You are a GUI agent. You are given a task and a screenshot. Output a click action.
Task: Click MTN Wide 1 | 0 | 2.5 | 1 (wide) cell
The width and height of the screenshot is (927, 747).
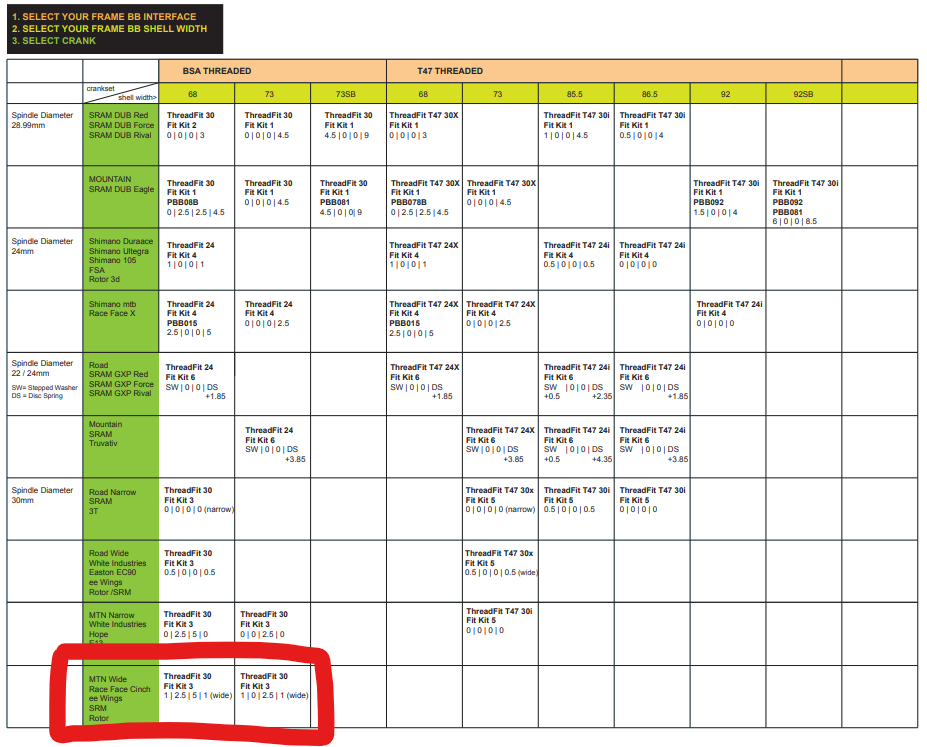pos(273,697)
